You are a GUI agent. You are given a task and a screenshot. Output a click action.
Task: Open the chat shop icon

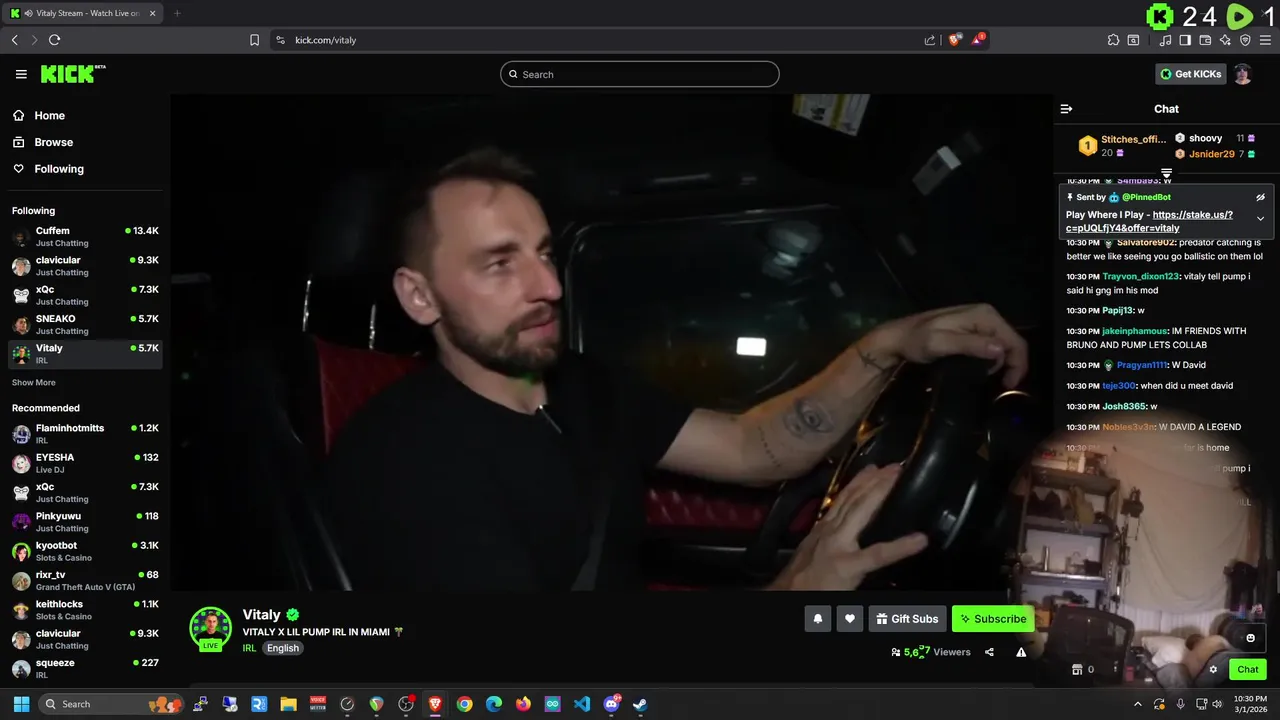coord(1077,670)
